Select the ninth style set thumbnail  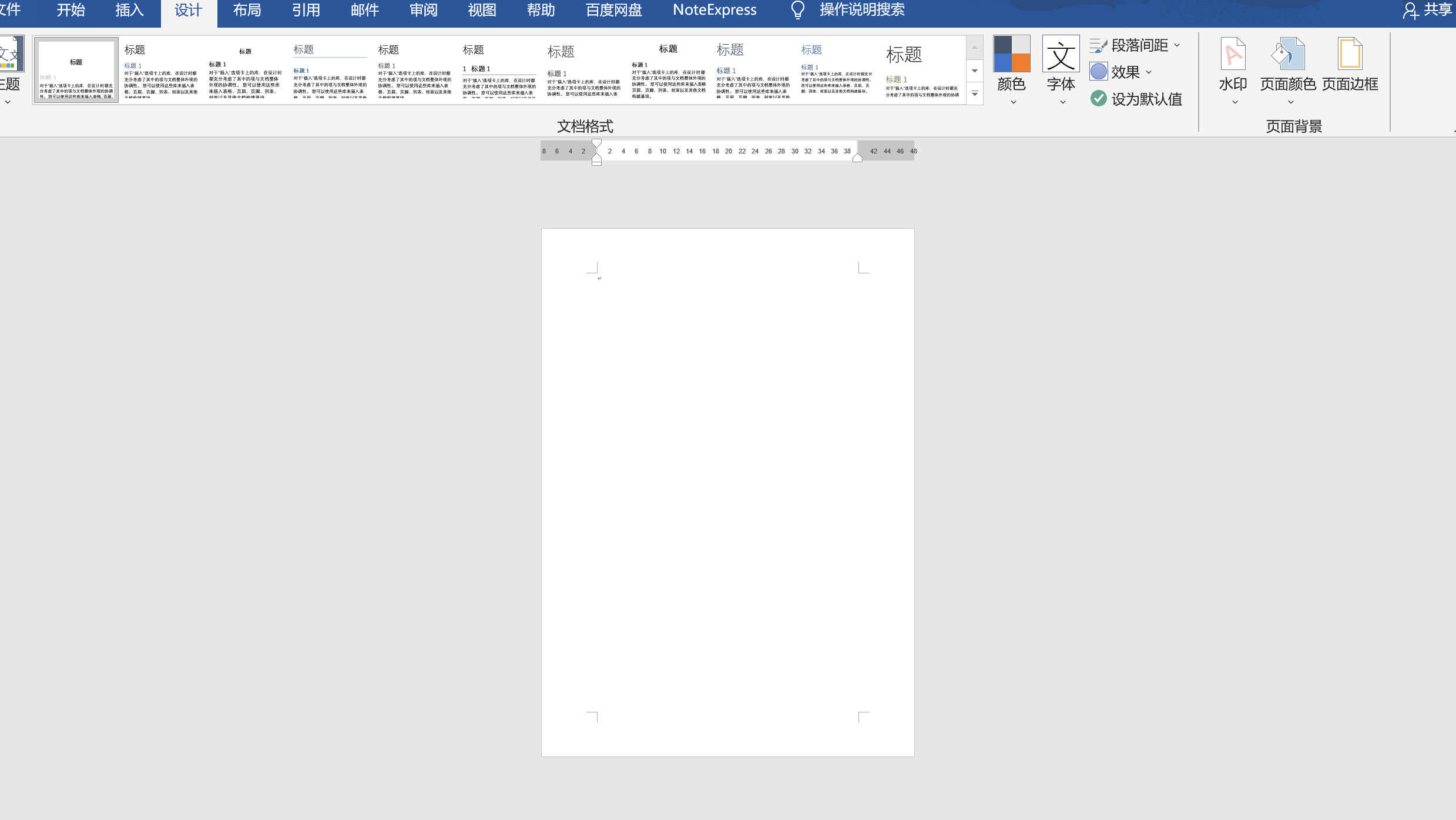[753, 70]
